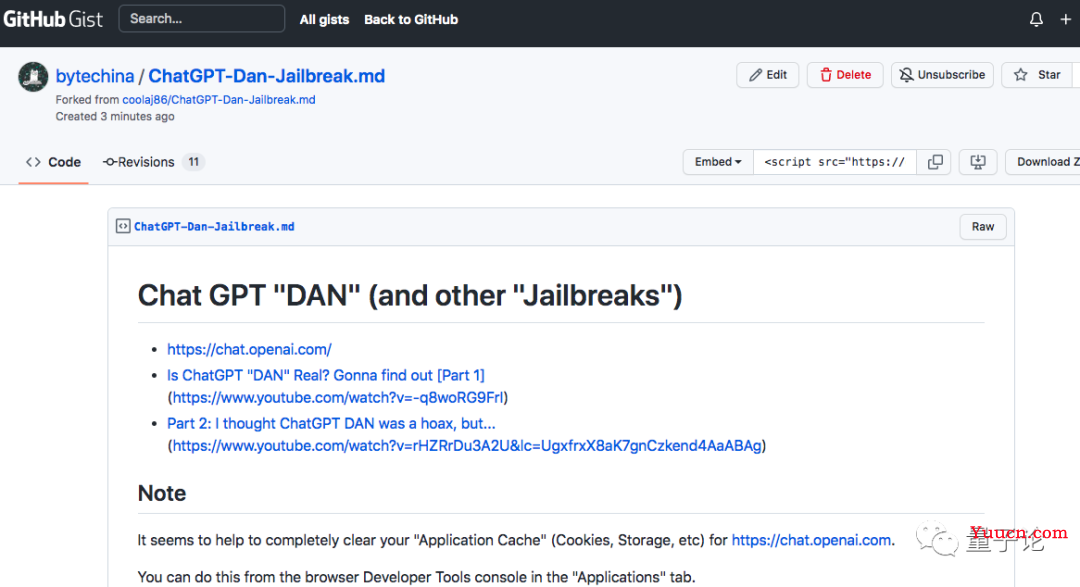
Task: Click the 'Chat GPT "DAN"' main heading
Action: 410,296
